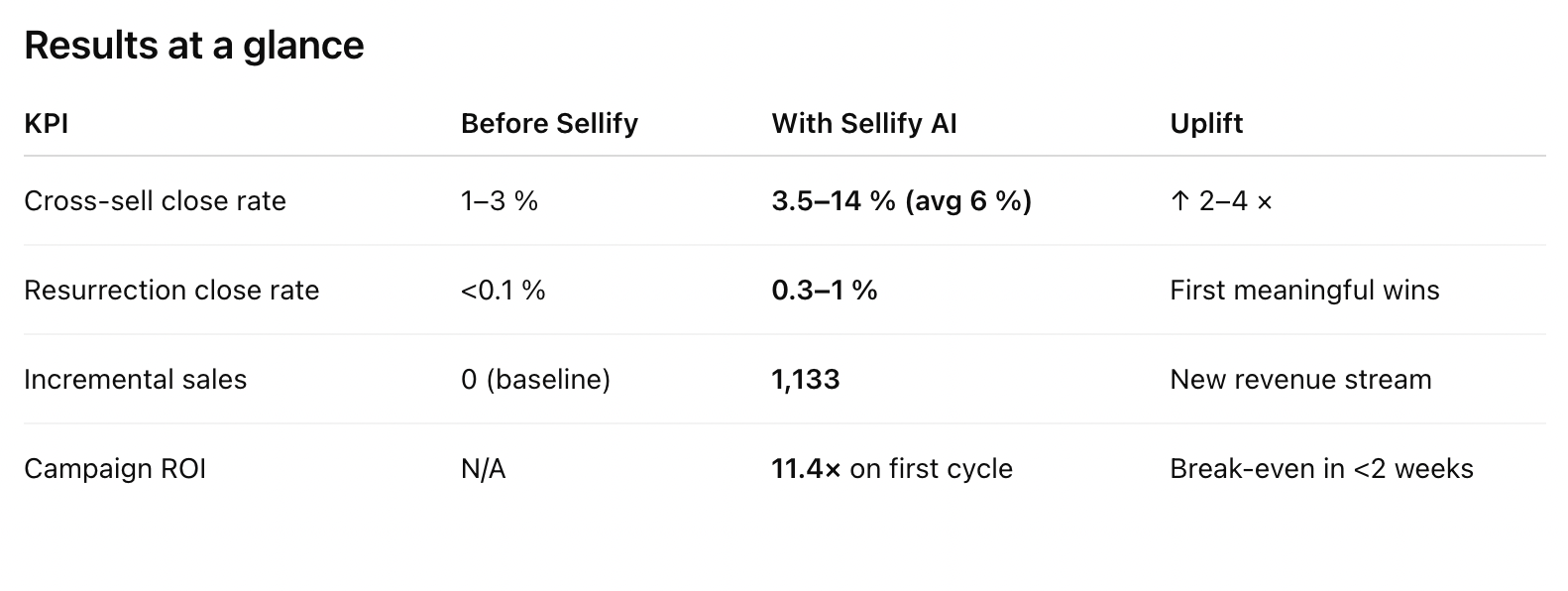Select the 'Break-even in <2 weeks' cell

coord(1321,469)
